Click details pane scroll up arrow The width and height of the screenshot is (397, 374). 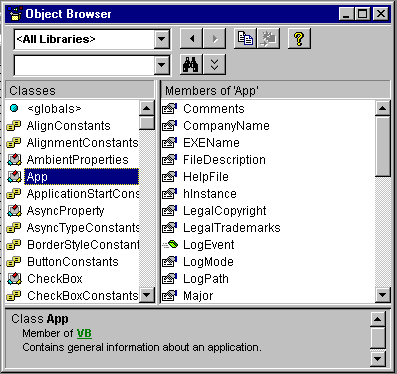pos(378,319)
